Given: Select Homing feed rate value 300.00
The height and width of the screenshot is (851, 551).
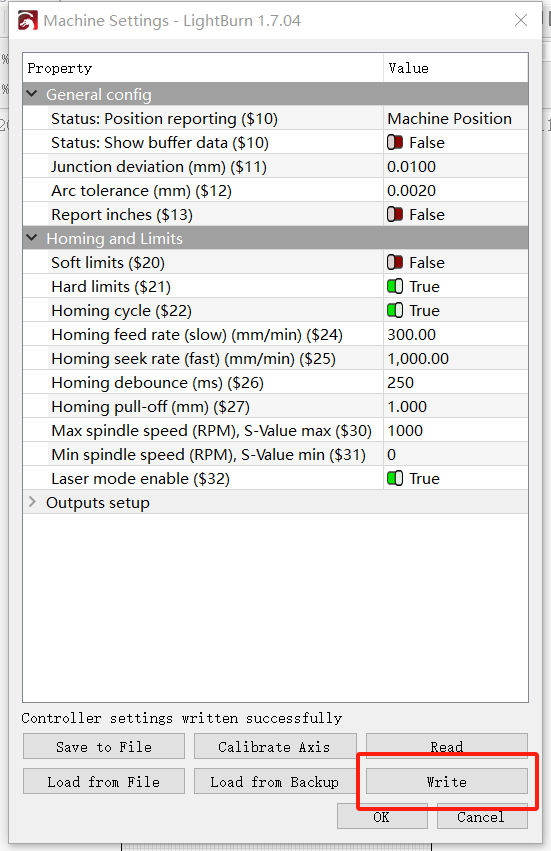Looking at the screenshot, I should click(x=411, y=335).
